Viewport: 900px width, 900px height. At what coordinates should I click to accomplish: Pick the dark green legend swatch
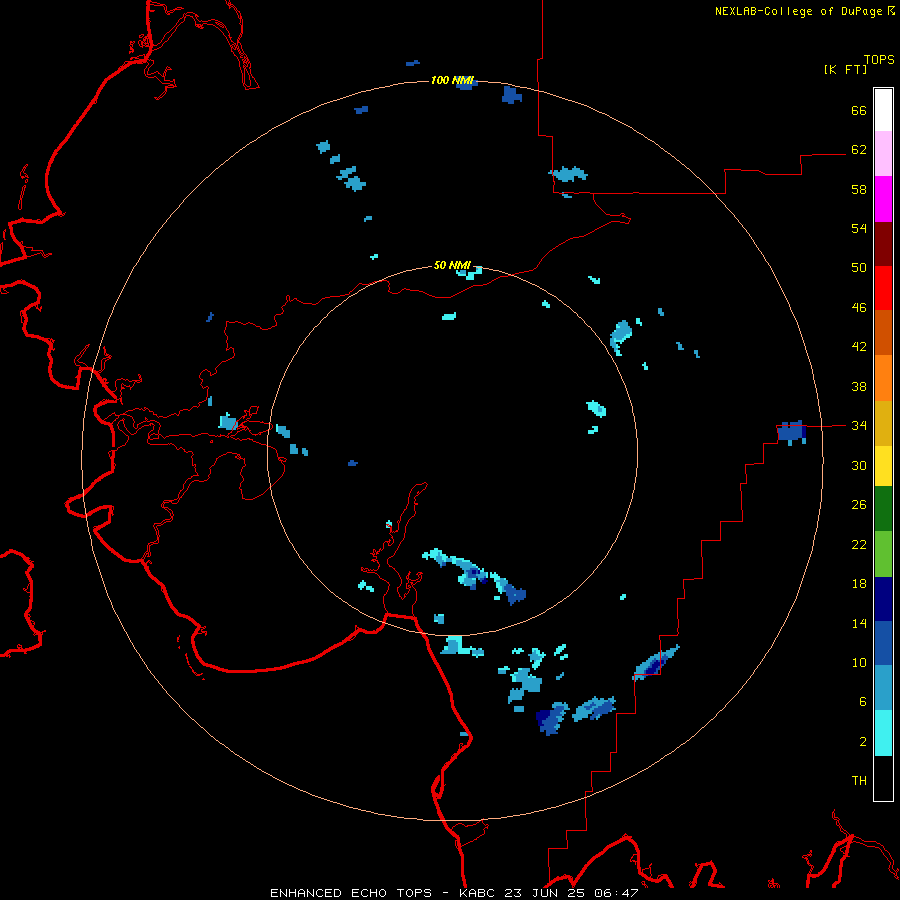pyautogui.click(x=883, y=509)
